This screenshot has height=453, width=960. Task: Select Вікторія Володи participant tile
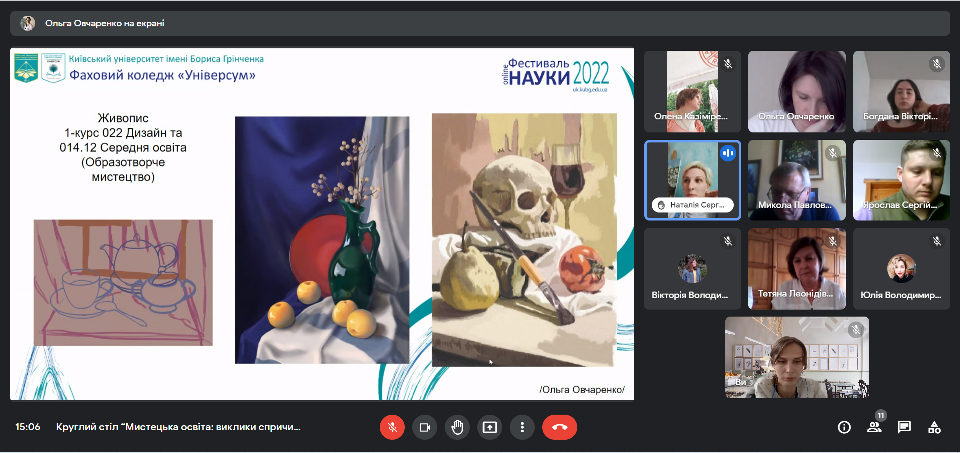pyautogui.click(x=692, y=269)
